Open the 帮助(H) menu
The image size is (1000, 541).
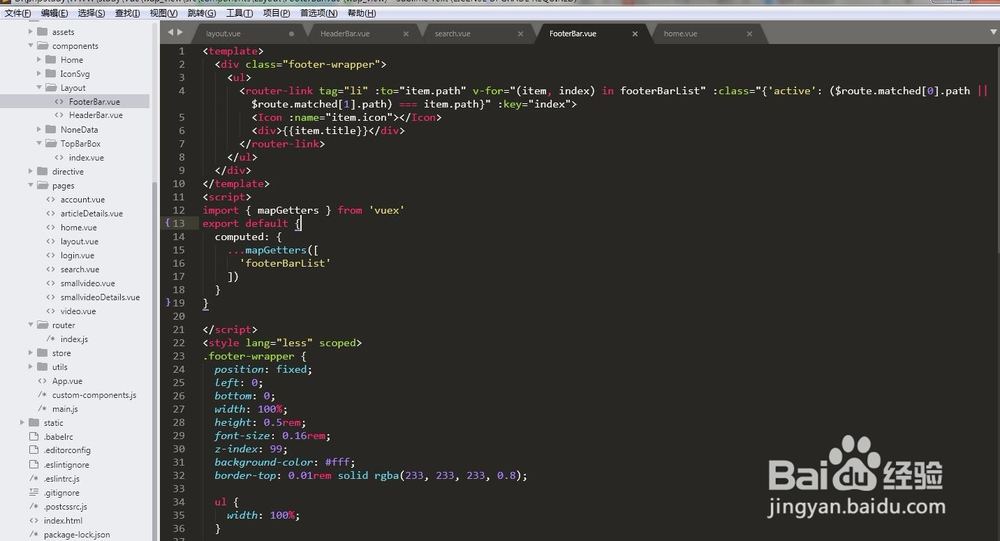pos(362,13)
